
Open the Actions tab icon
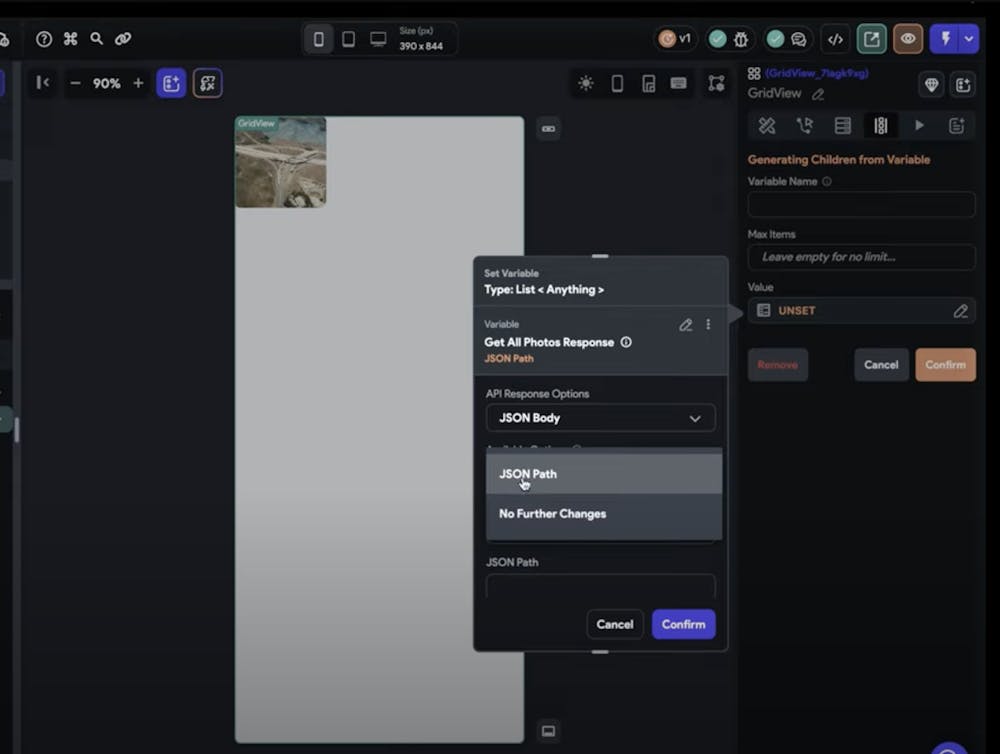tap(804, 126)
